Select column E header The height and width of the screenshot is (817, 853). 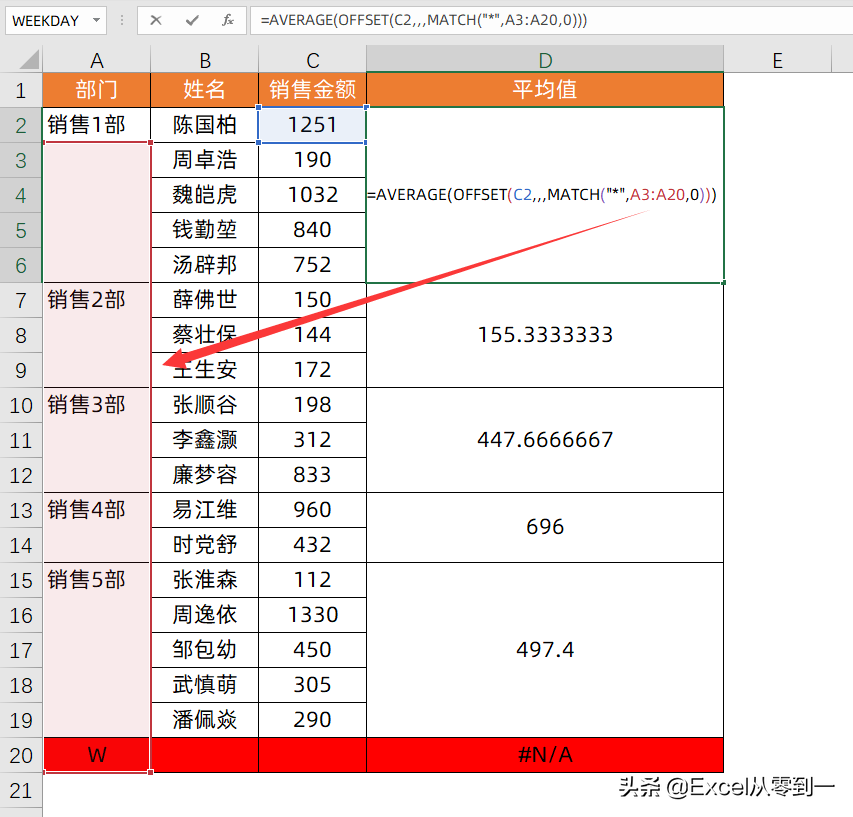777,60
